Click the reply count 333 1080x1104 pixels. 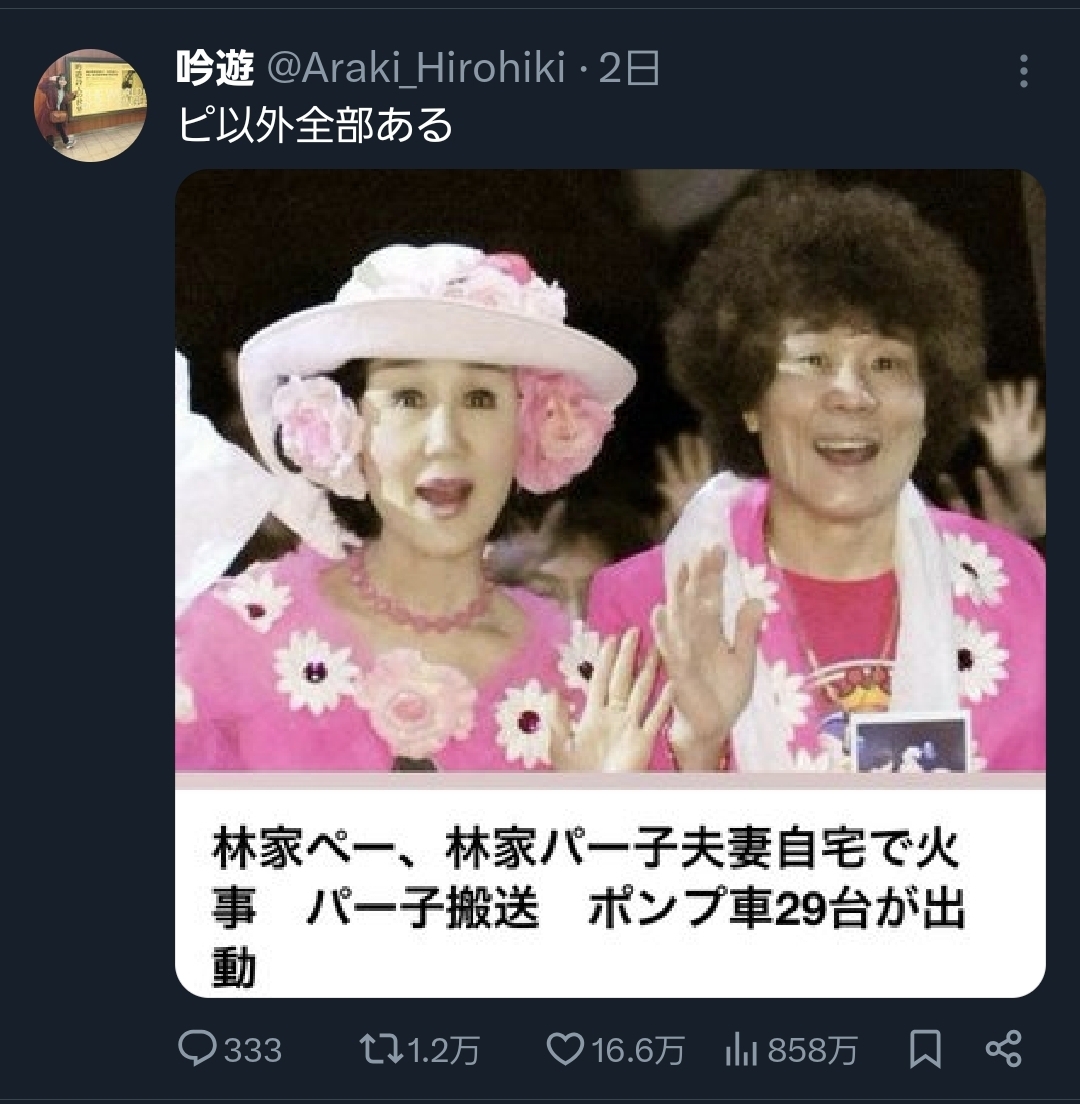pos(253,1050)
